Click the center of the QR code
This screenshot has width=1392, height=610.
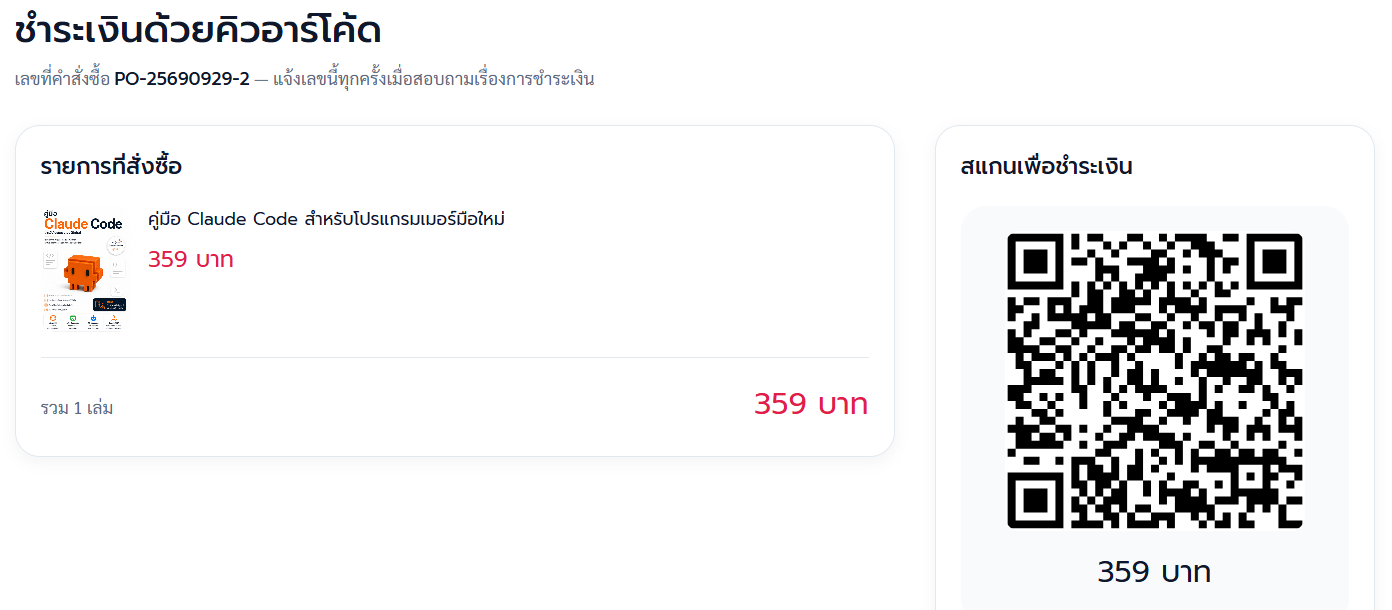click(1155, 381)
